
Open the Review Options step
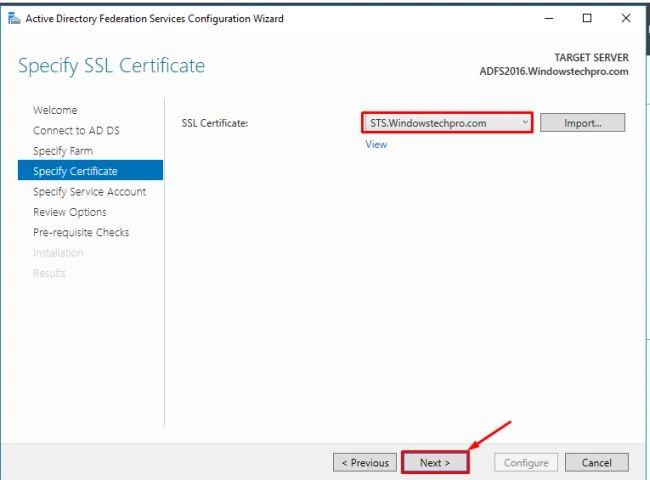click(x=70, y=212)
